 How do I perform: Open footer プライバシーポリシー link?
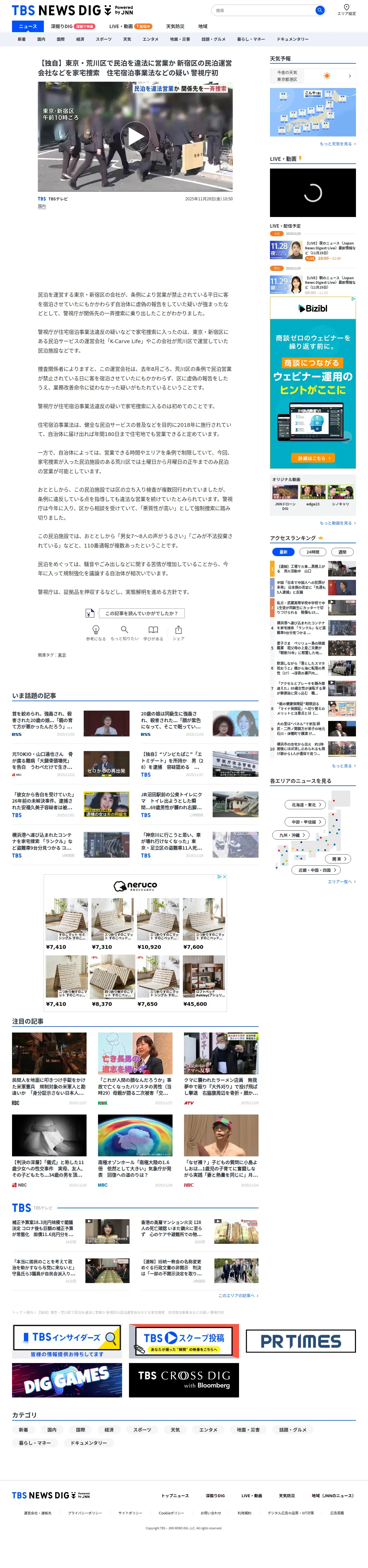coord(85,1513)
